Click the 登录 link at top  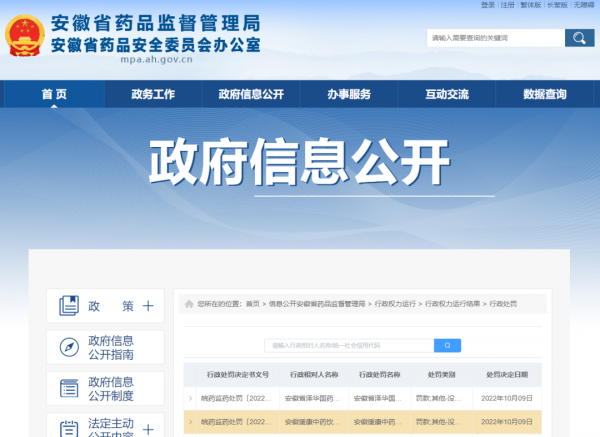click(487, 5)
